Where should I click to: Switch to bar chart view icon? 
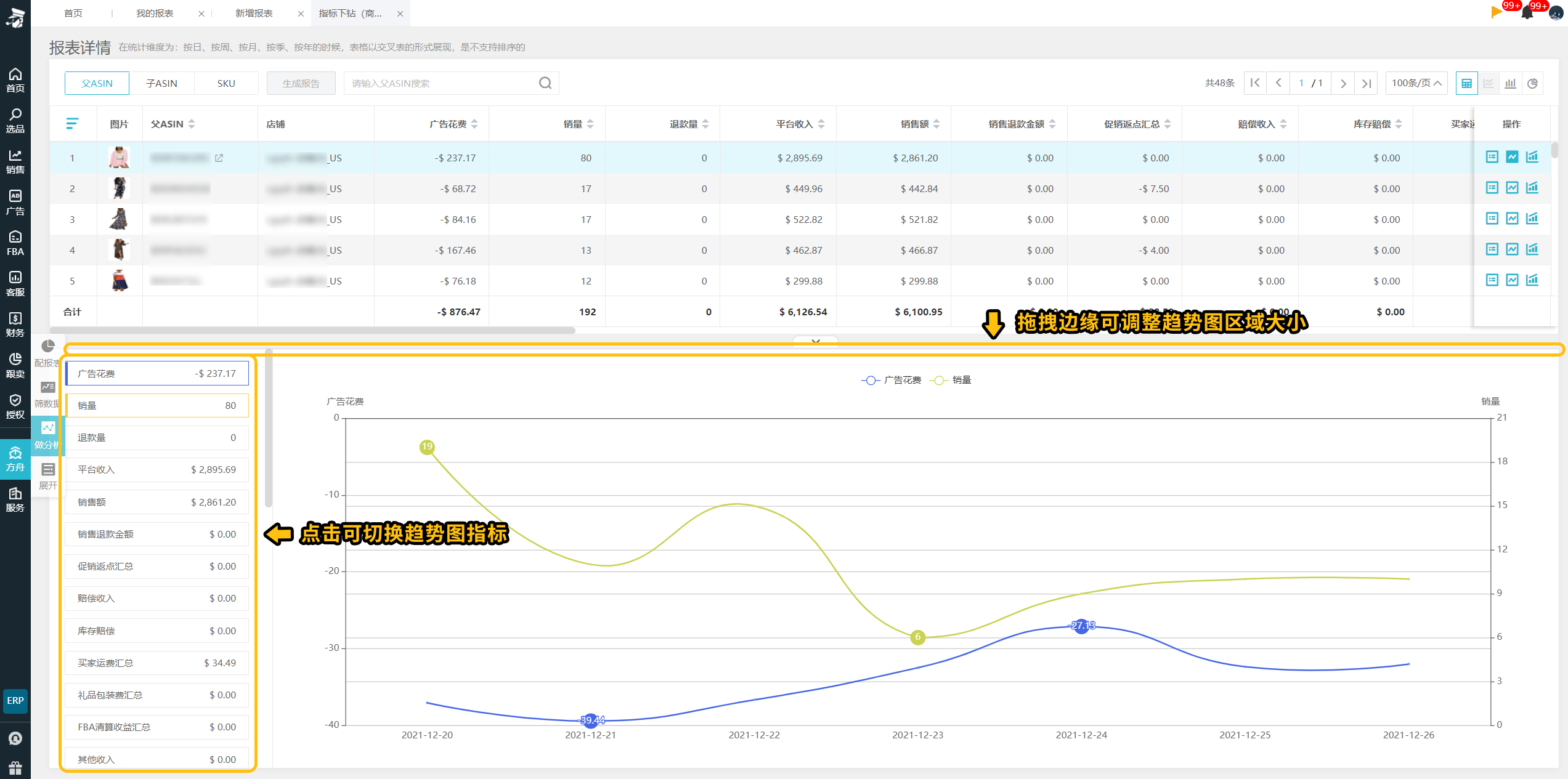click(1510, 83)
